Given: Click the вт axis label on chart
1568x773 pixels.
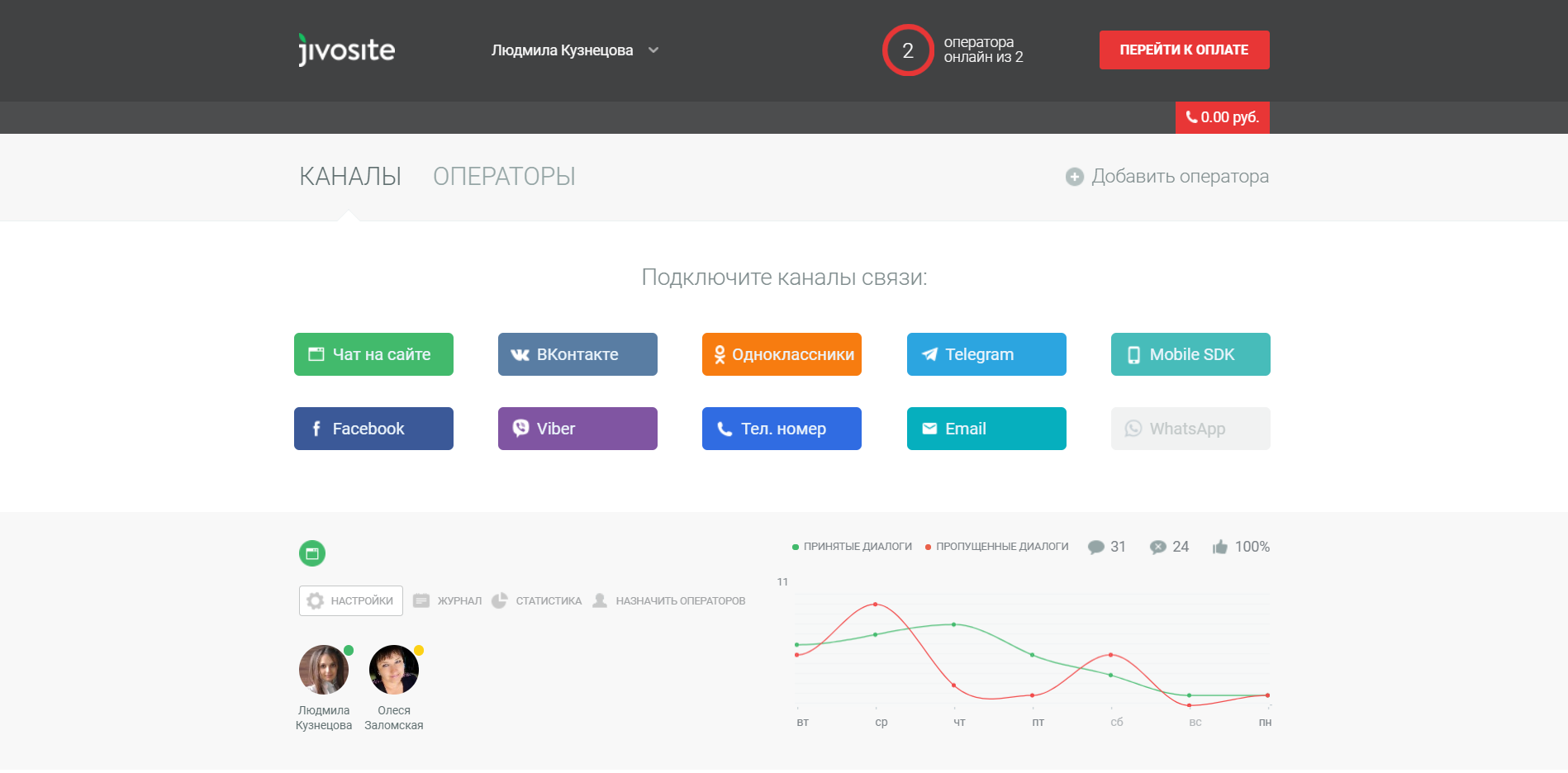Looking at the screenshot, I should coord(802,722).
